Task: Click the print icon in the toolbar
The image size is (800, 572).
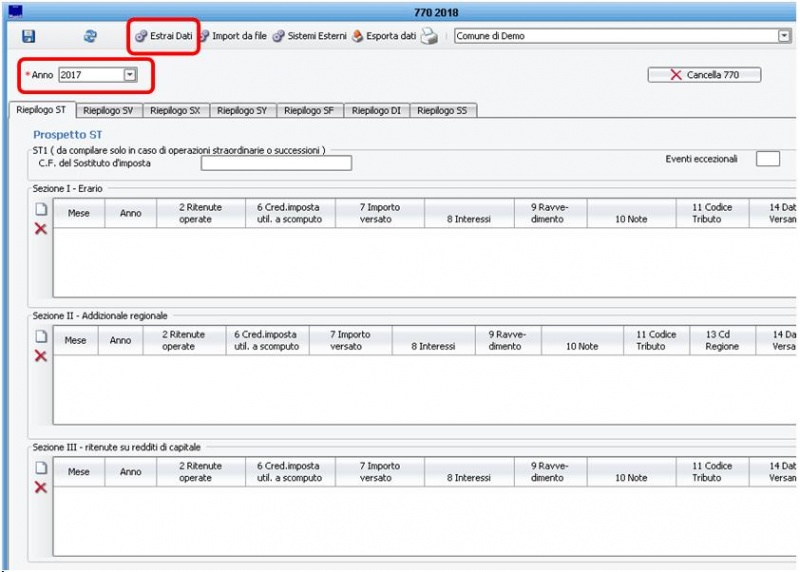Action: click(429, 36)
